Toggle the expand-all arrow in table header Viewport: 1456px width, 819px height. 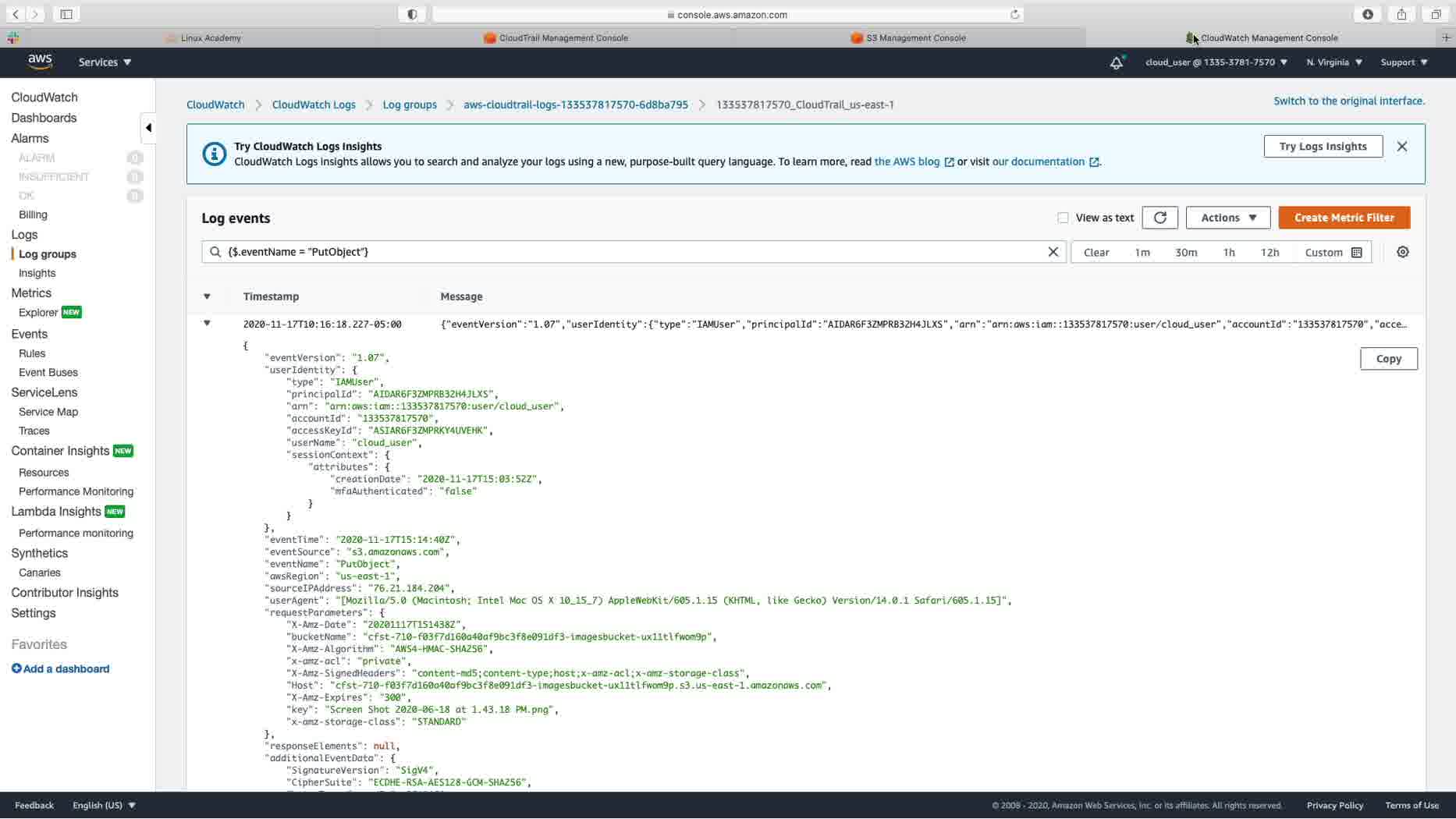pos(207,296)
